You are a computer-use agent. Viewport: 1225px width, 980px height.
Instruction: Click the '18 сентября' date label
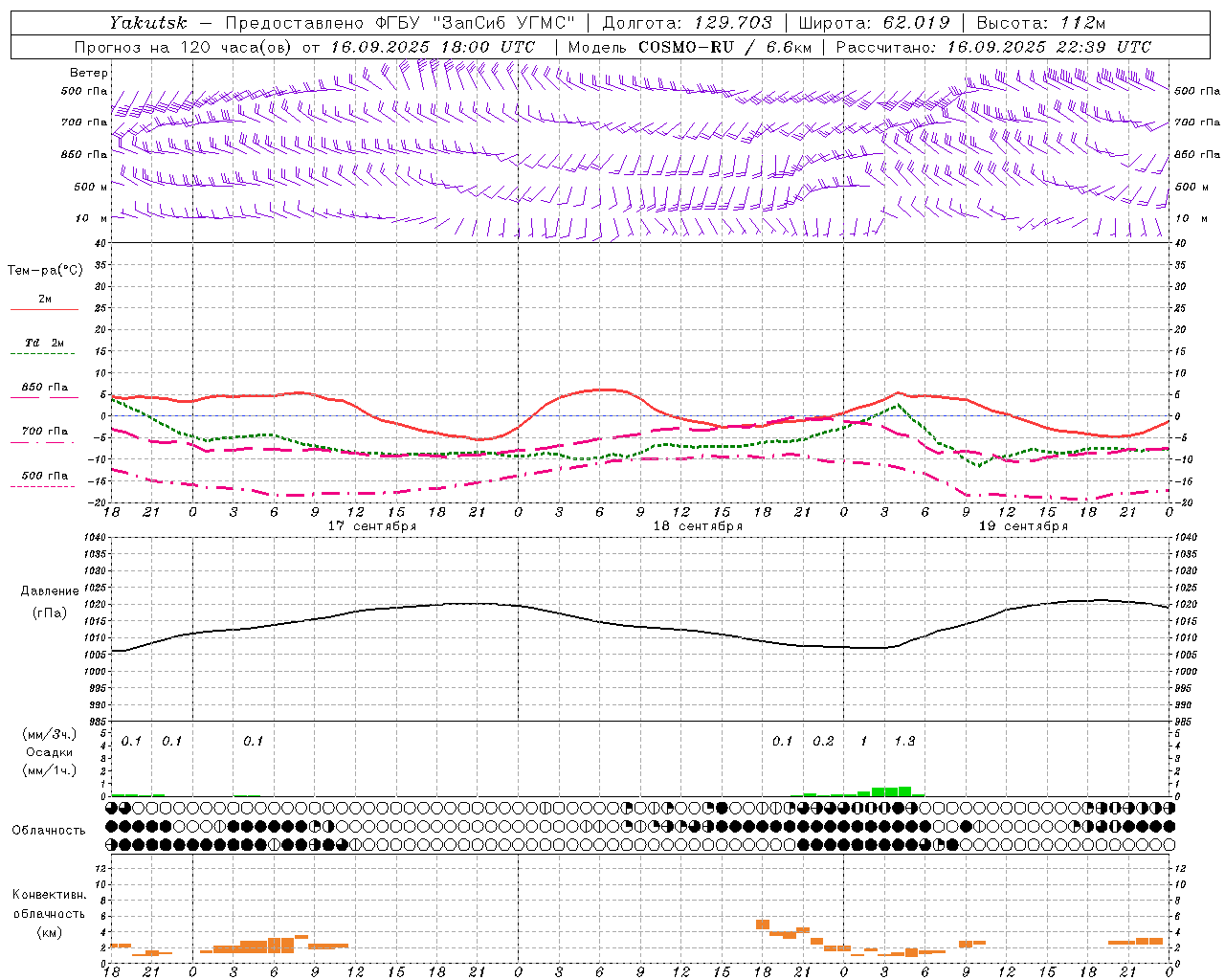click(698, 526)
